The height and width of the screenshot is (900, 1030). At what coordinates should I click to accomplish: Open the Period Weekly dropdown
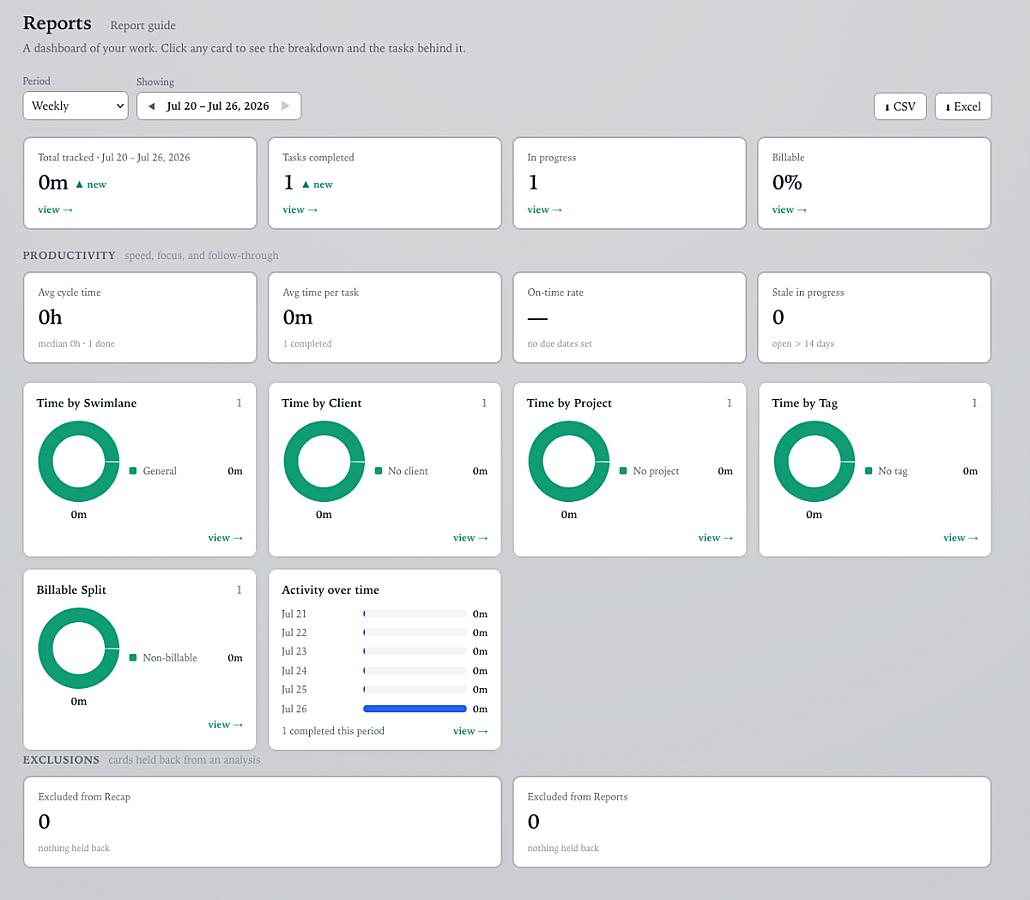[76, 106]
